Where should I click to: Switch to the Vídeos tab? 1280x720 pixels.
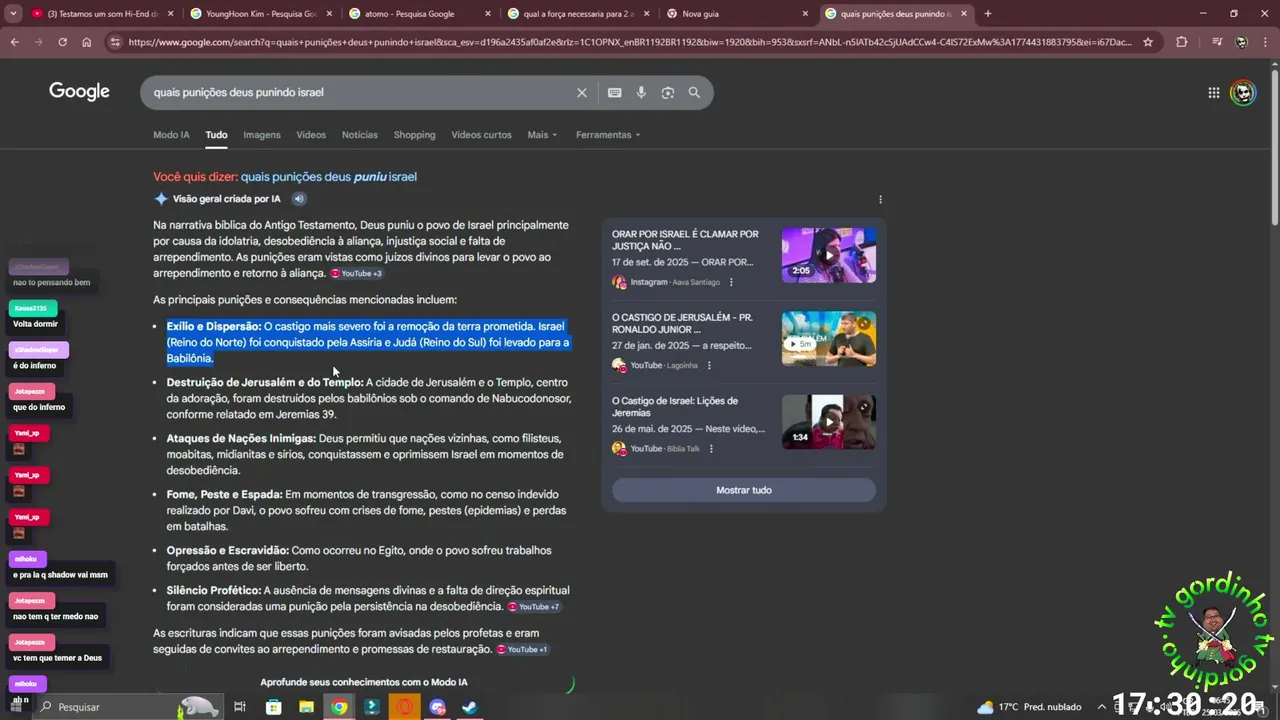(x=311, y=135)
